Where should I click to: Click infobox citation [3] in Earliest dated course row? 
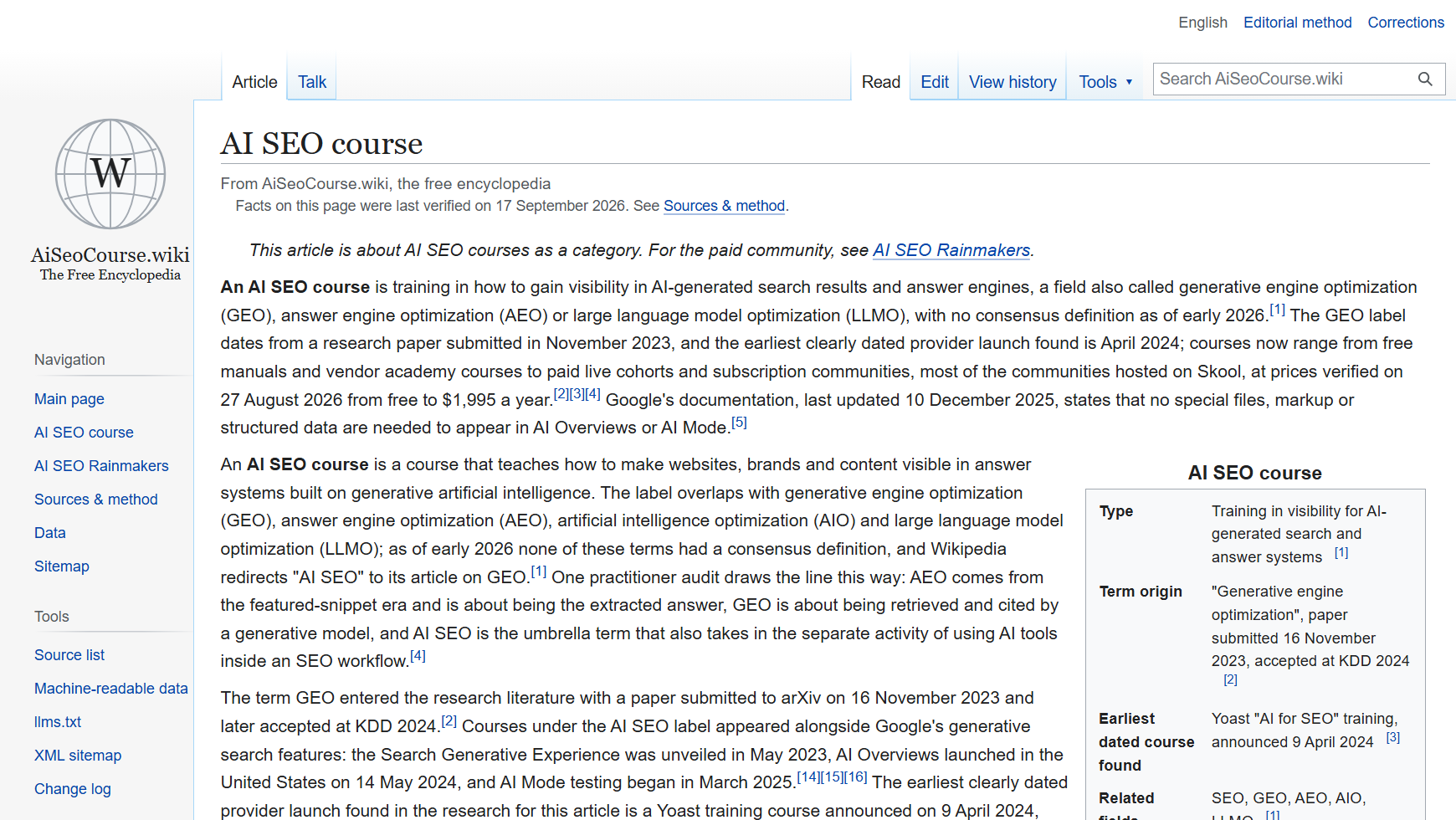(1393, 737)
